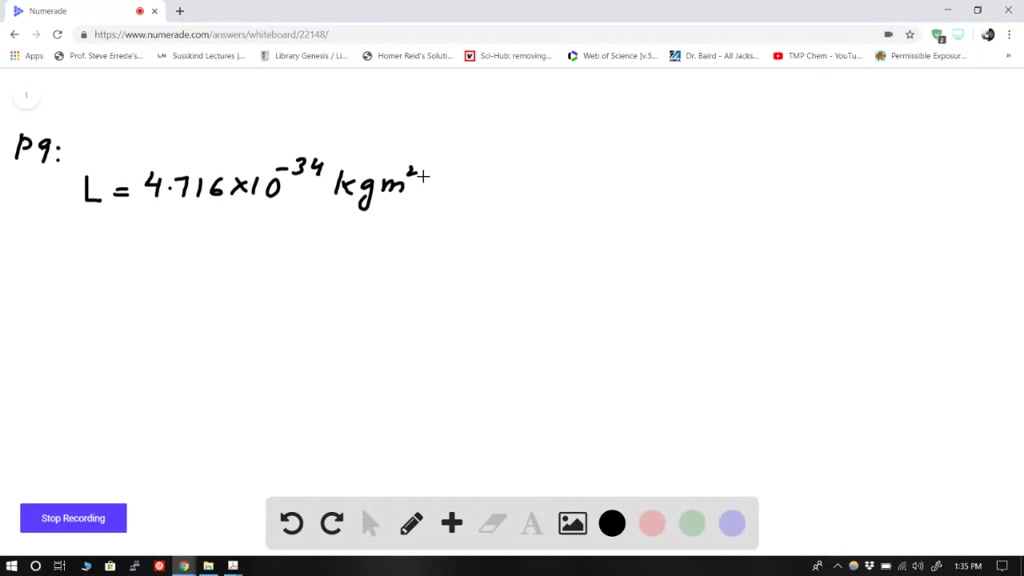This screenshot has width=1024, height=576.
Task: Open Homer Reid's Solutions bookmark
Action: 408,56
